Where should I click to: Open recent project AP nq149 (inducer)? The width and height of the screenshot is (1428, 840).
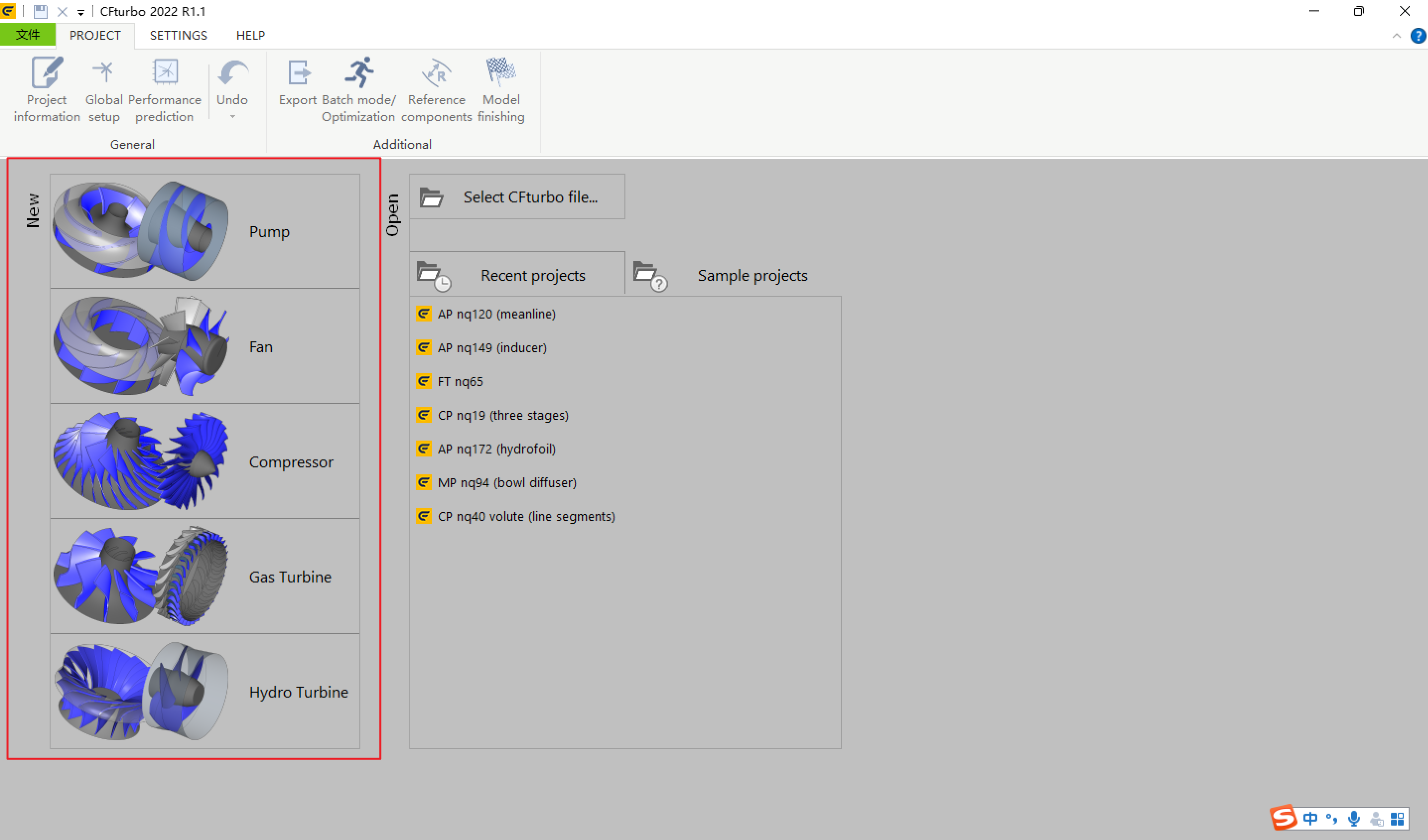491,348
